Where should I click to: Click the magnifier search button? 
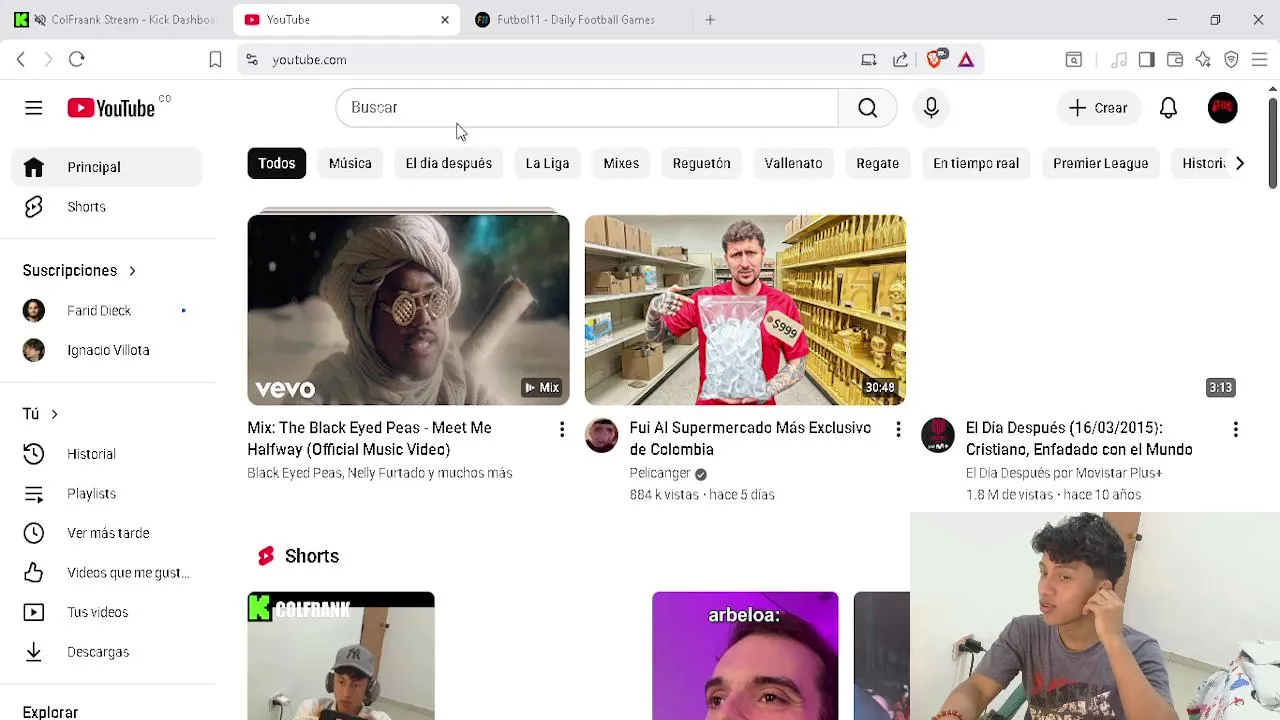pos(867,108)
